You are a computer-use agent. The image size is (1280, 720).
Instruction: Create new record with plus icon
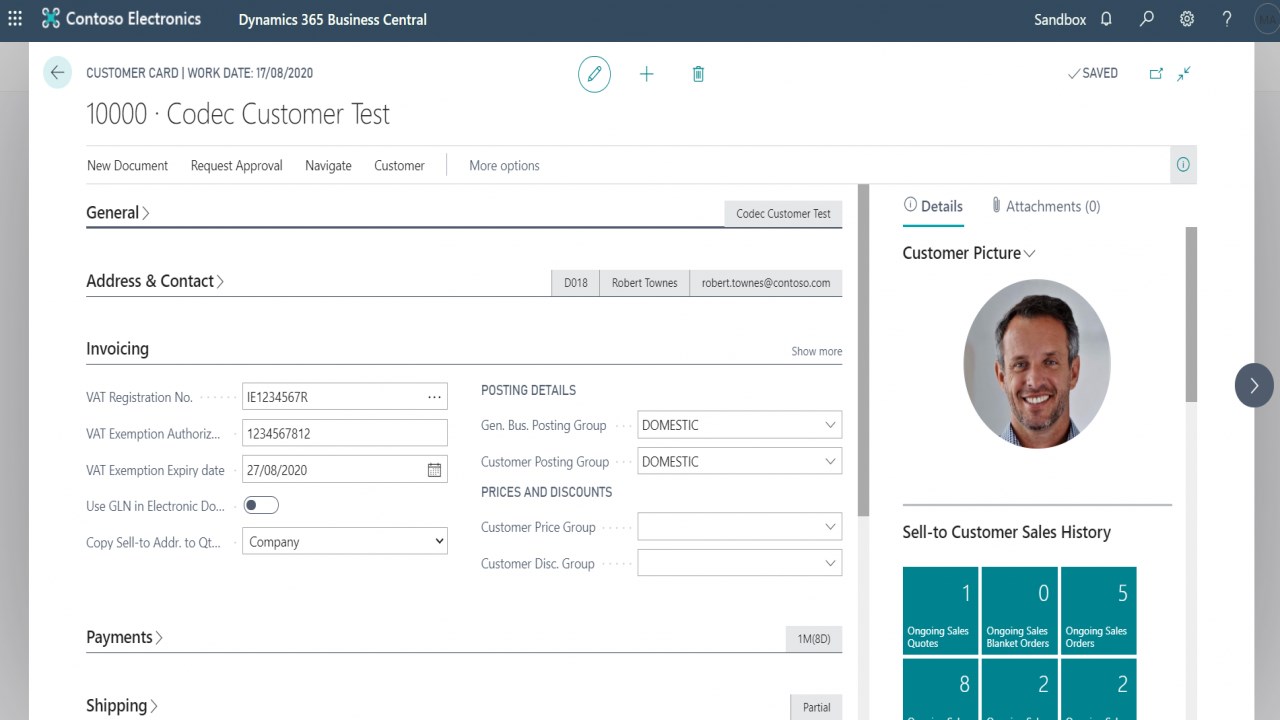click(x=646, y=74)
